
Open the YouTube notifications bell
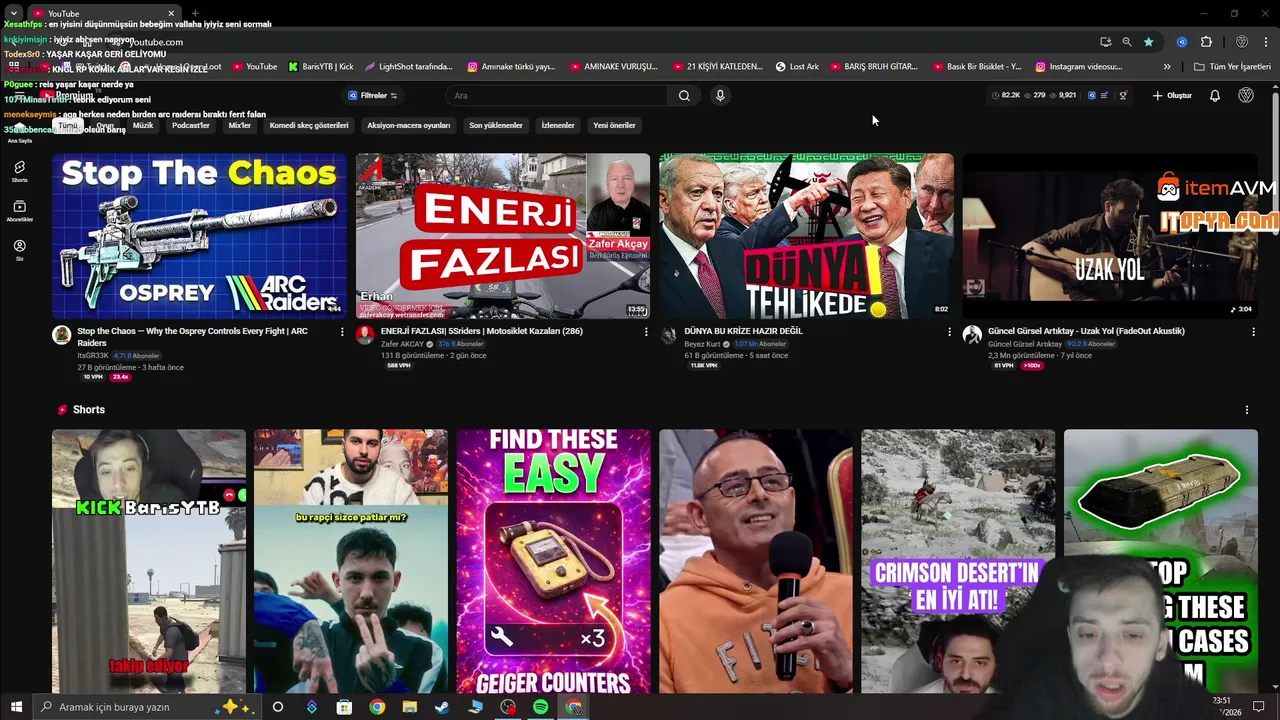[1215, 96]
